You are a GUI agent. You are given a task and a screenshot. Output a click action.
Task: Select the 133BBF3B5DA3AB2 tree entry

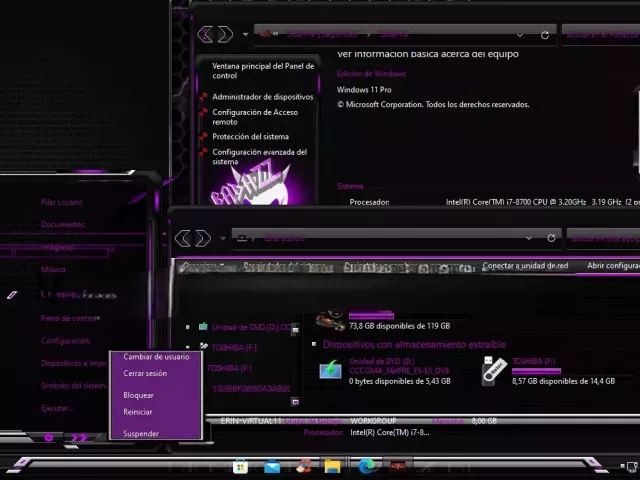pyautogui.click(x=251, y=389)
